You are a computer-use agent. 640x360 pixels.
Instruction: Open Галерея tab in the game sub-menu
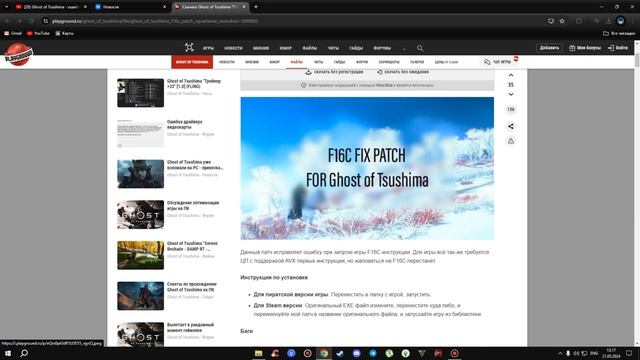[417, 62]
